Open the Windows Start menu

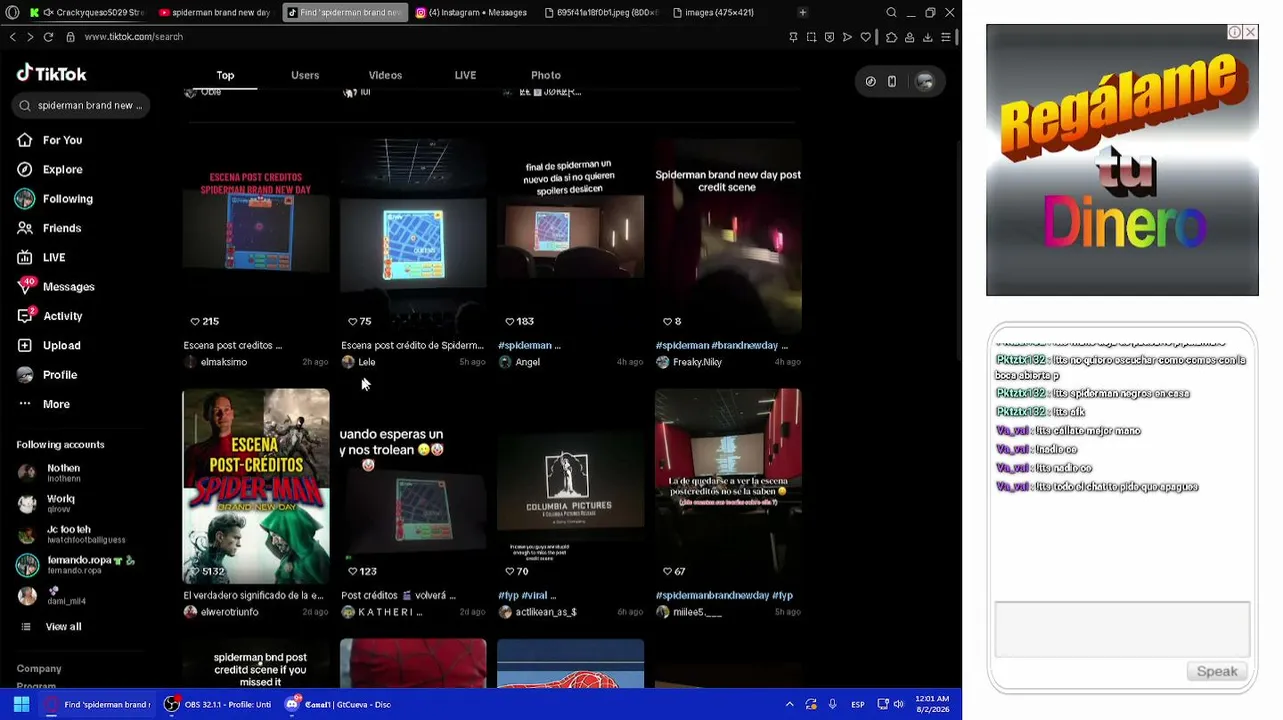pyautogui.click(x=21, y=704)
